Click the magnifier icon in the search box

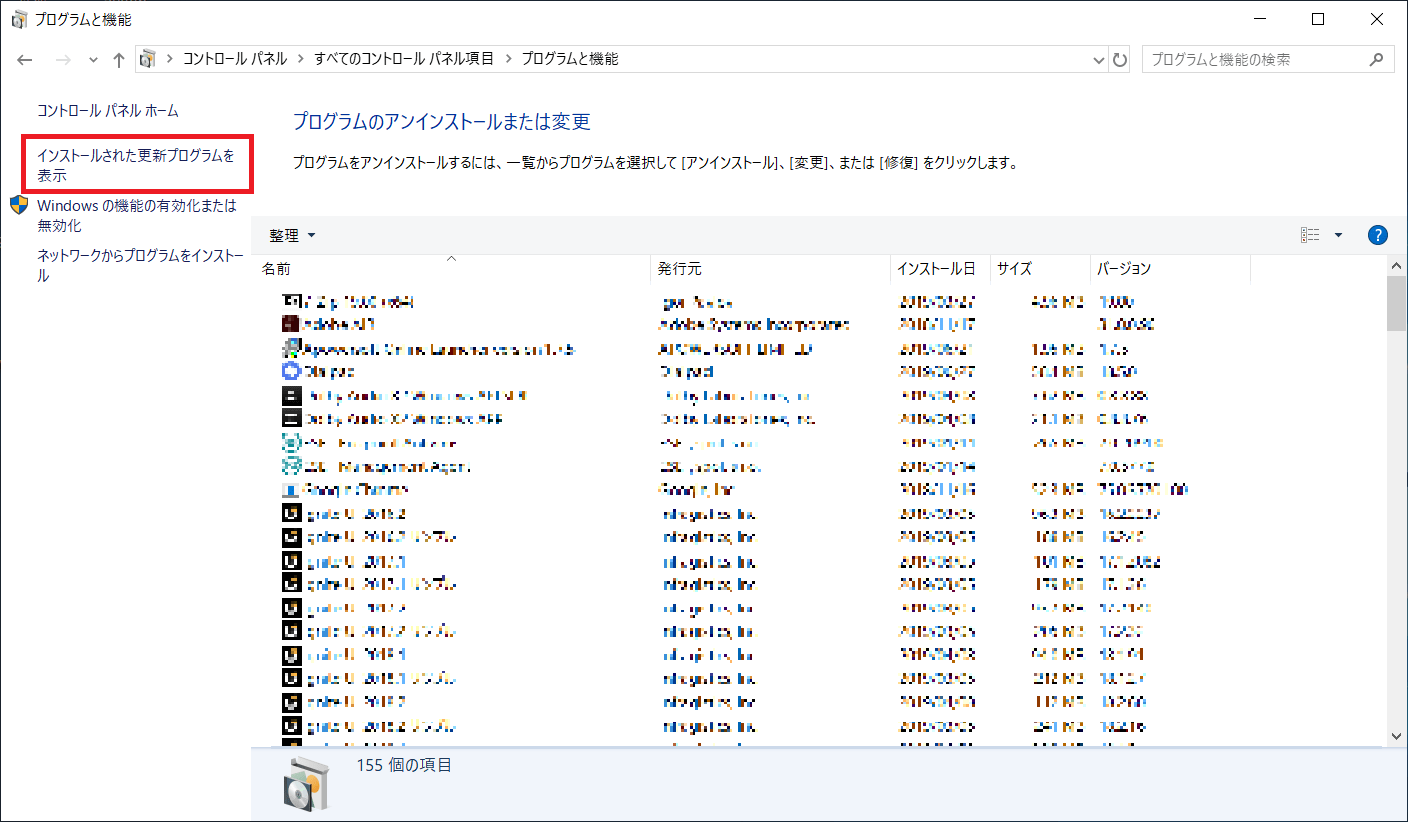click(x=1377, y=59)
